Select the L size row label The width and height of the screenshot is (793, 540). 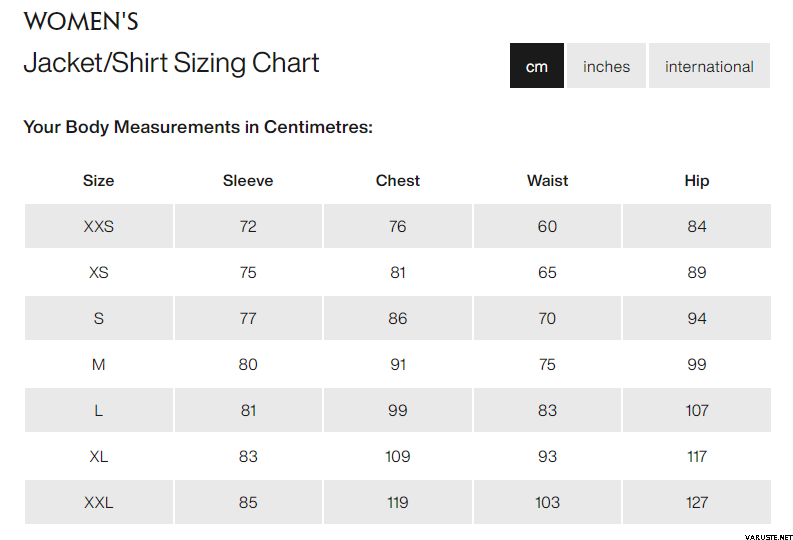[x=99, y=411]
